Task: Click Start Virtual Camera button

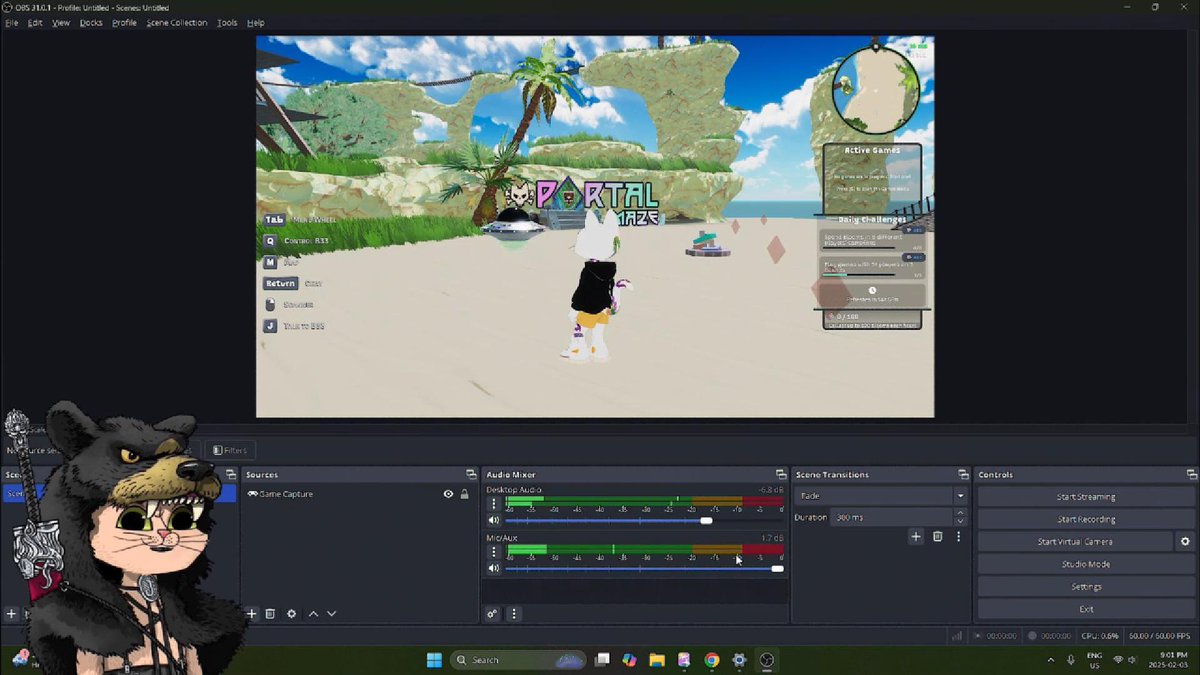Action: (x=1075, y=541)
